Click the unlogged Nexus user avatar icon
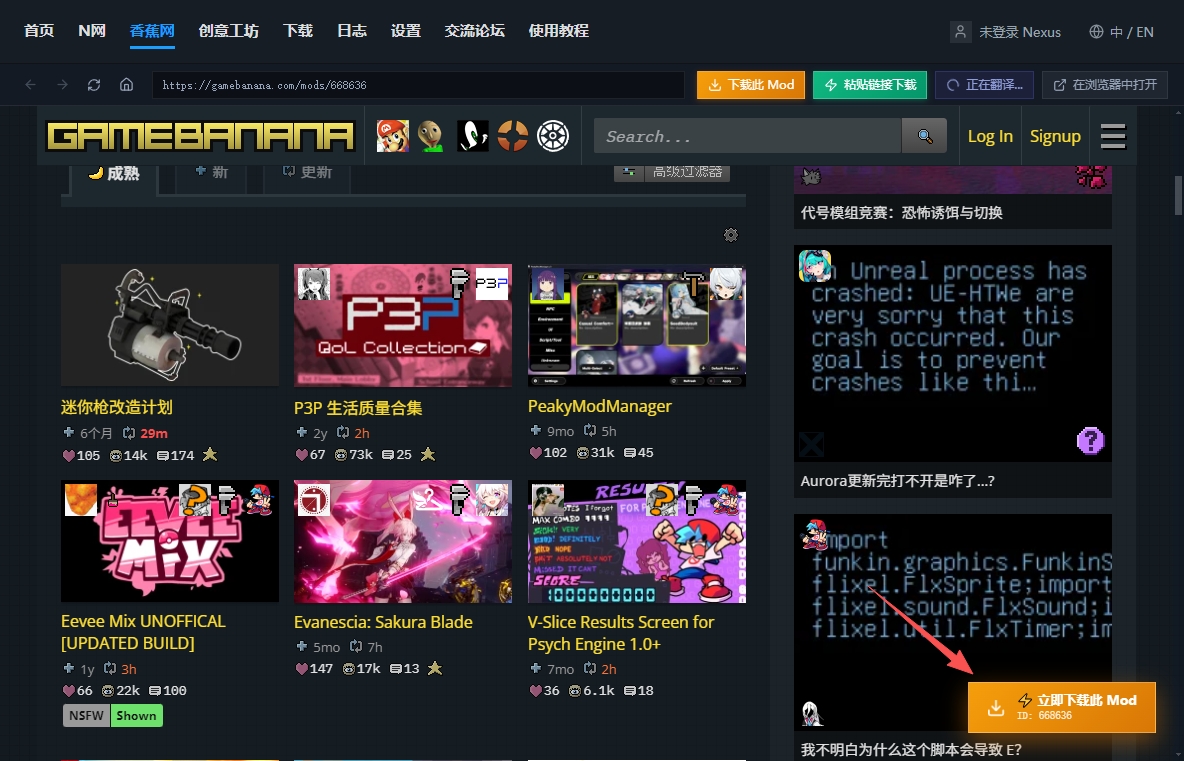The image size is (1184, 761). pyautogui.click(x=960, y=32)
